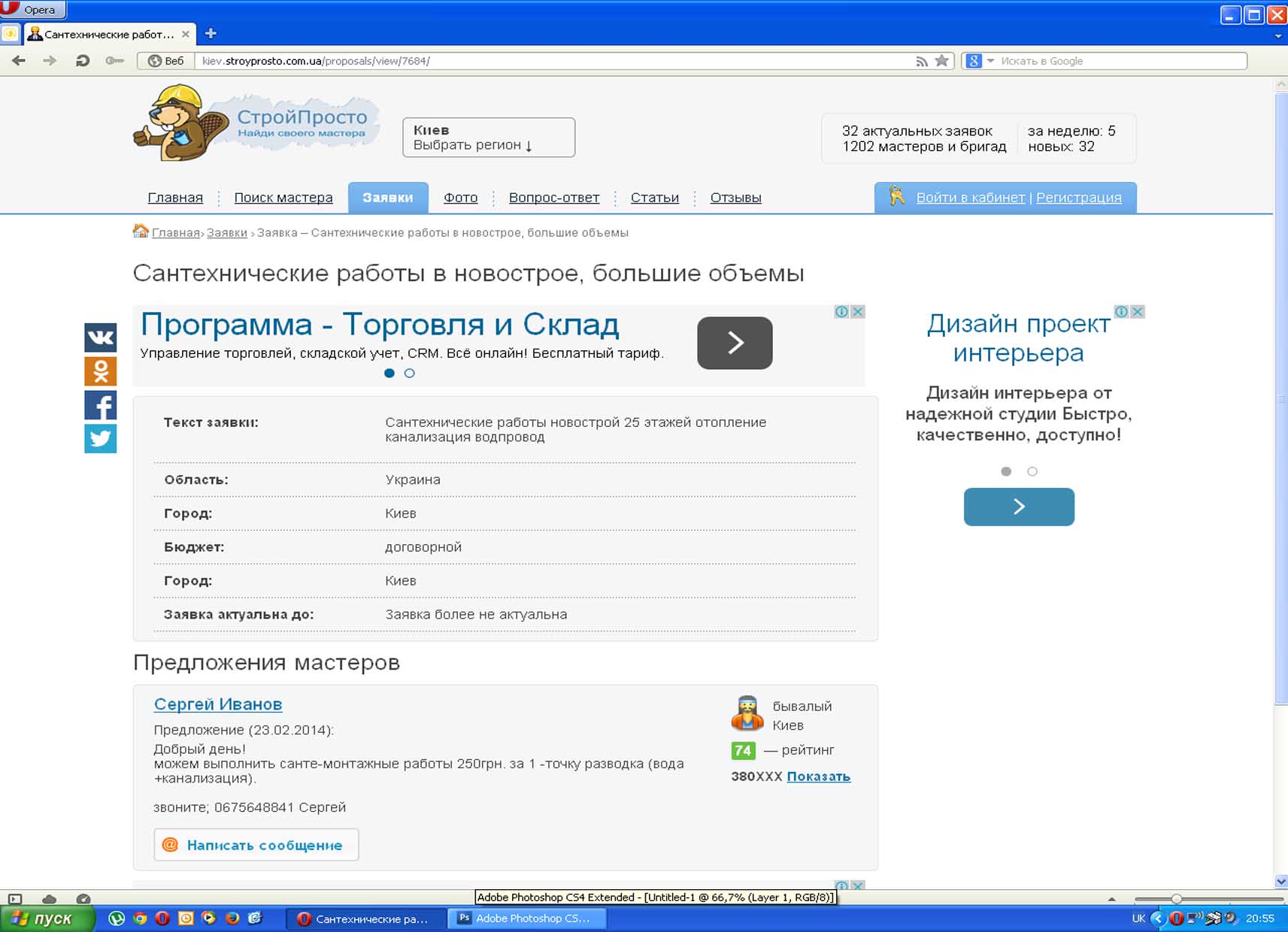
Task: Close the Сантехнические работ tab
Action: point(186,34)
